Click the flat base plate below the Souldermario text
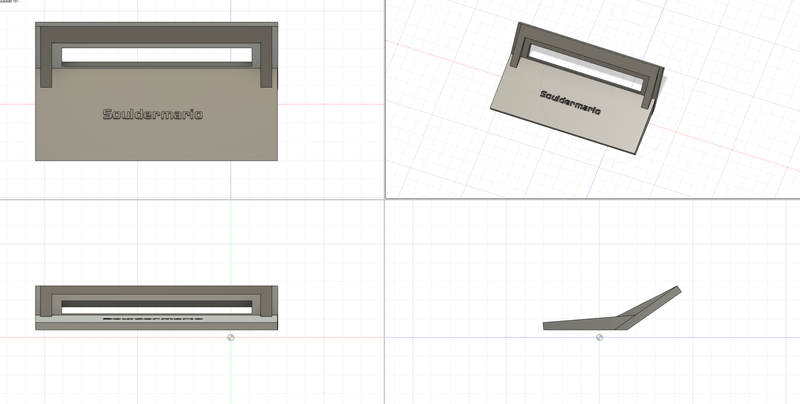 156,140
